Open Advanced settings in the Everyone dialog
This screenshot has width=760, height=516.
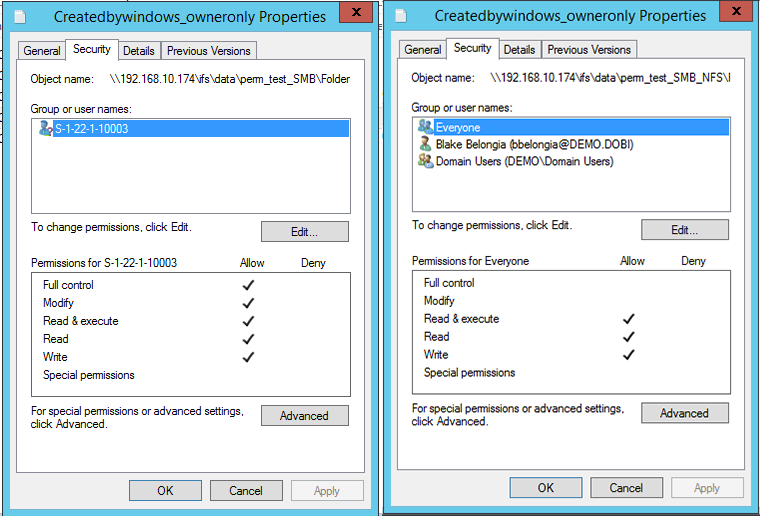(684, 413)
